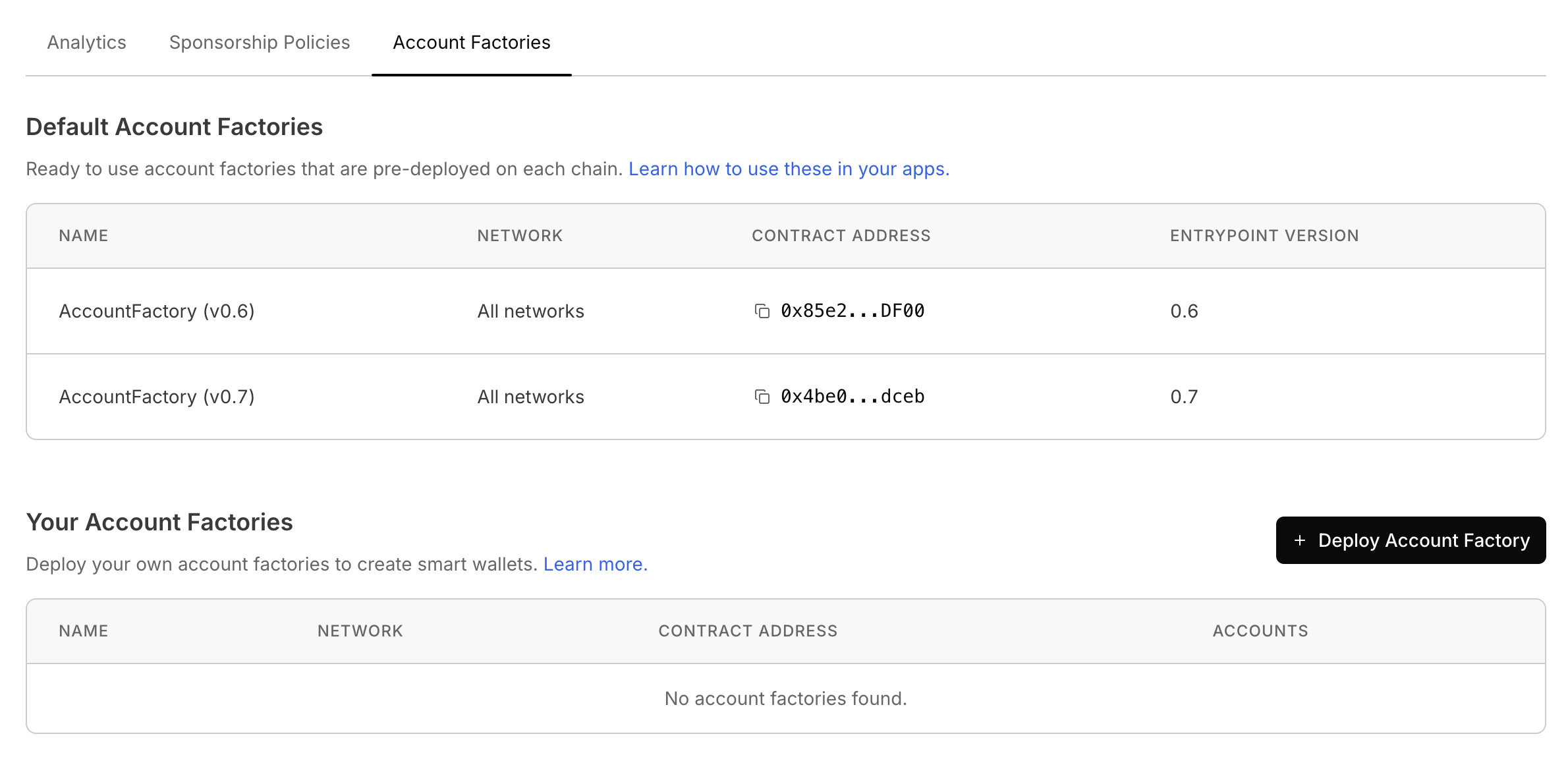Click the 'No account factories found' row

click(x=785, y=698)
